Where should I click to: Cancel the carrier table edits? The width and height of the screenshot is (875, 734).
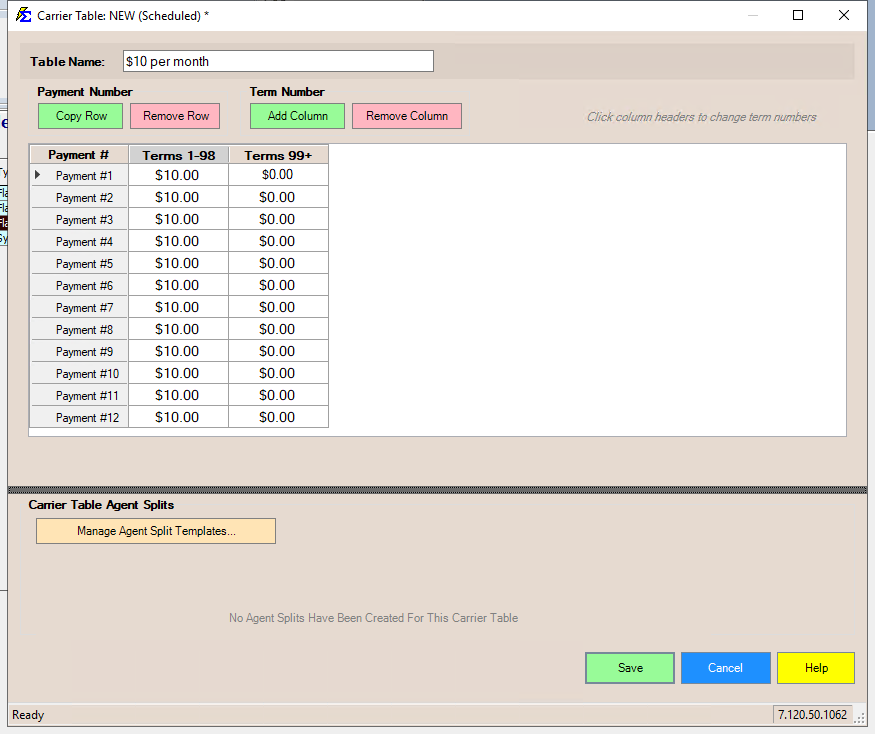[x=725, y=668]
